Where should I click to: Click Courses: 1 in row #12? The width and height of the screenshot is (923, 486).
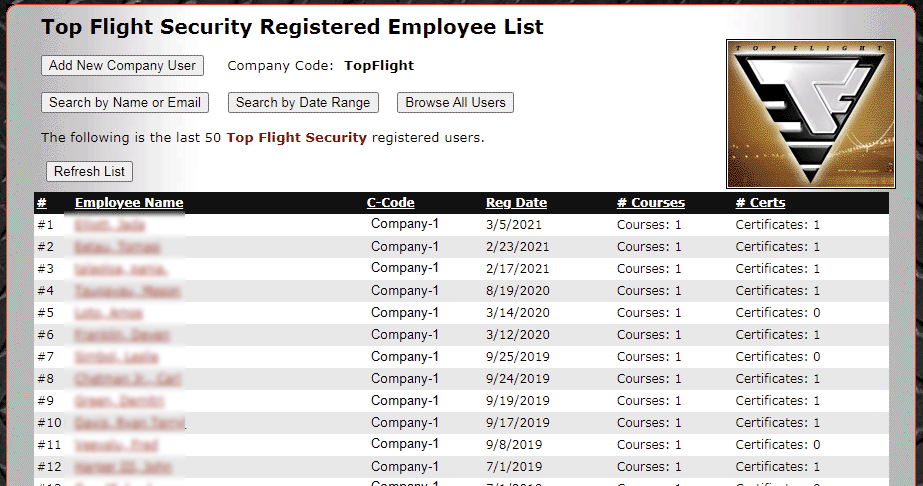pyautogui.click(x=649, y=467)
